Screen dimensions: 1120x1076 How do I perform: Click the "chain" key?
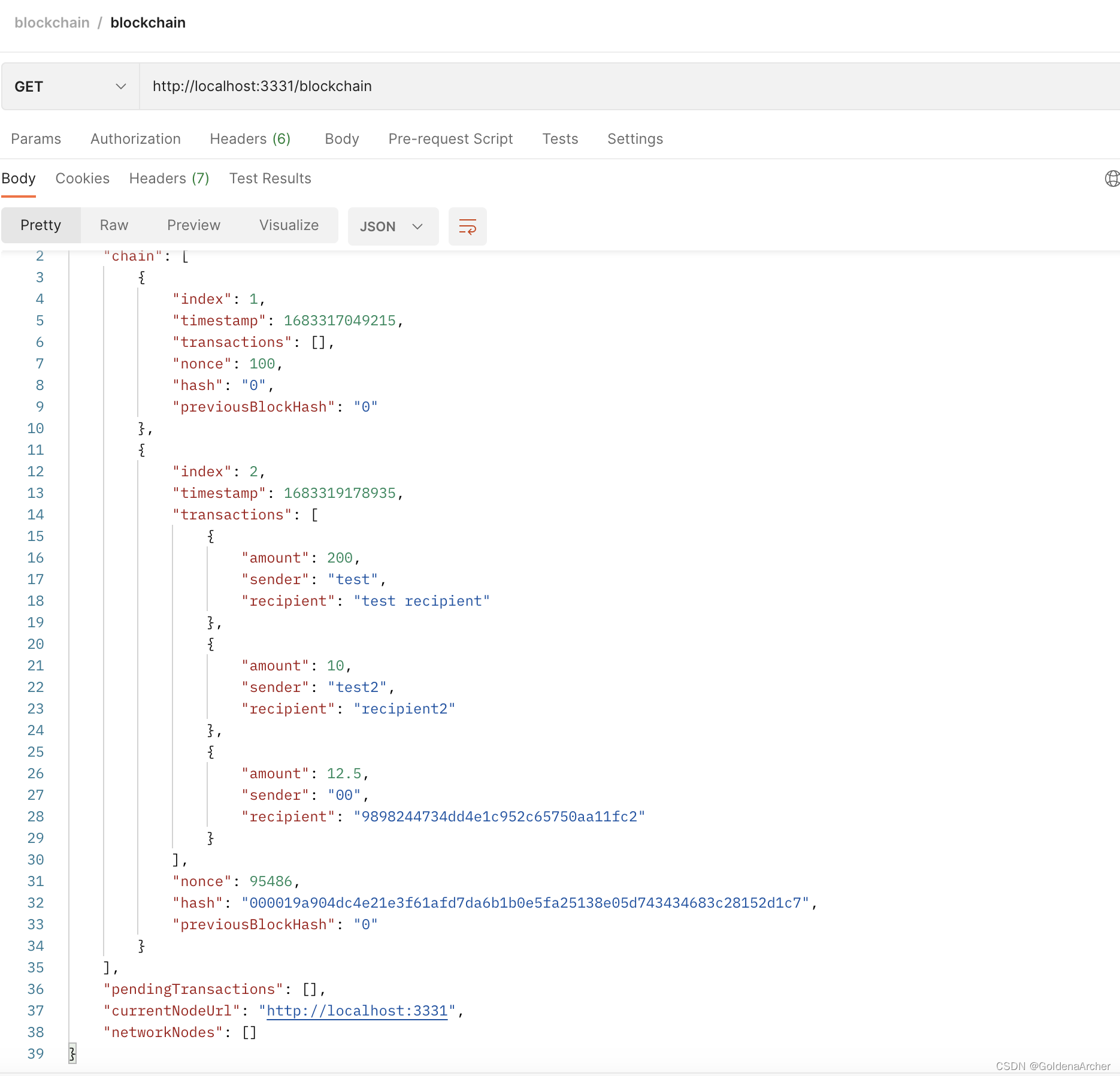click(133, 256)
